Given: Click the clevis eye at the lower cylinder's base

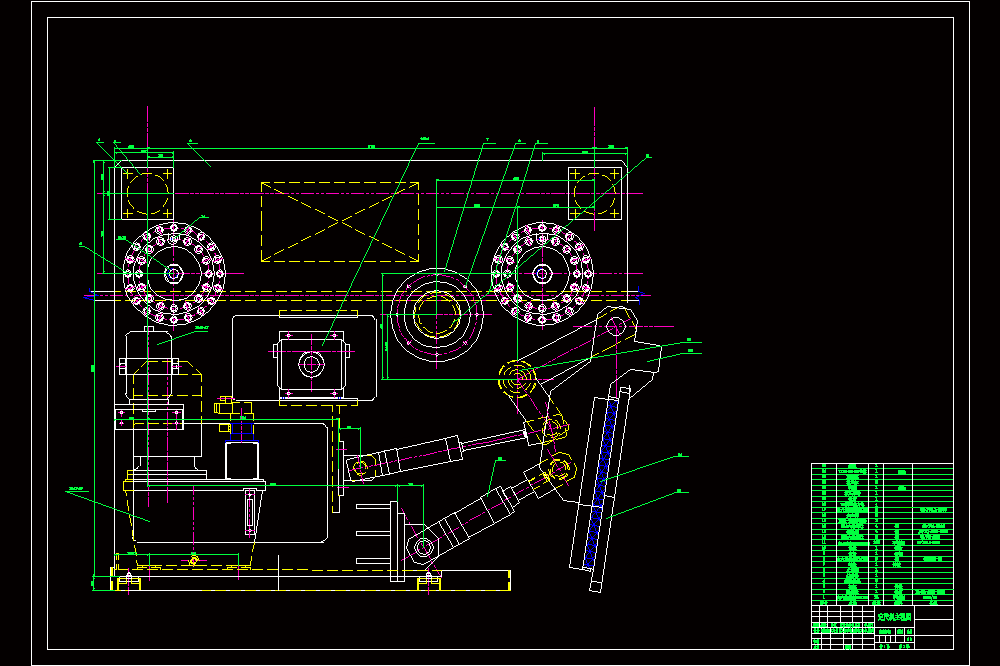Looking at the screenshot, I should [x=422, y=547].
